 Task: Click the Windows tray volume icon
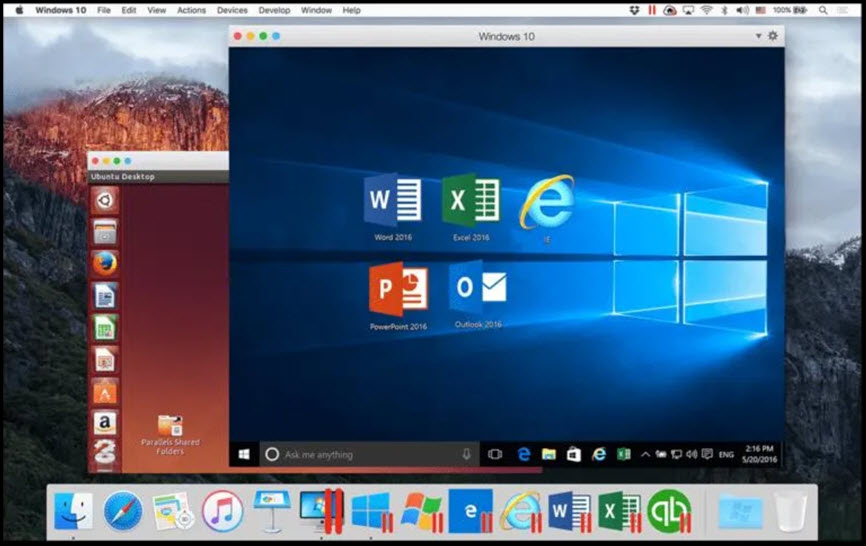691,454
